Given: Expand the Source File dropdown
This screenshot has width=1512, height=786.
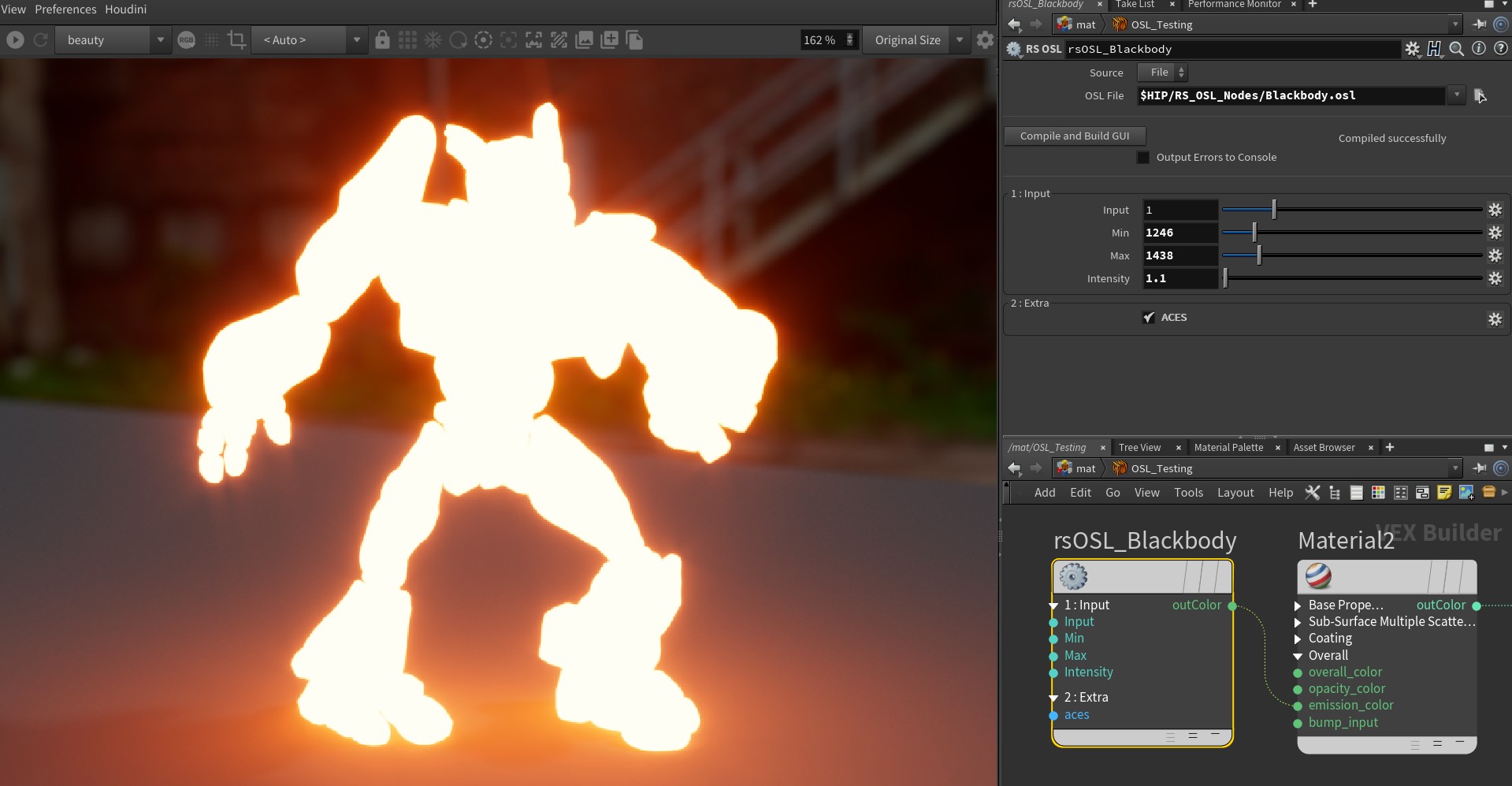Looking at the screenshot, I should (1163, 73).
